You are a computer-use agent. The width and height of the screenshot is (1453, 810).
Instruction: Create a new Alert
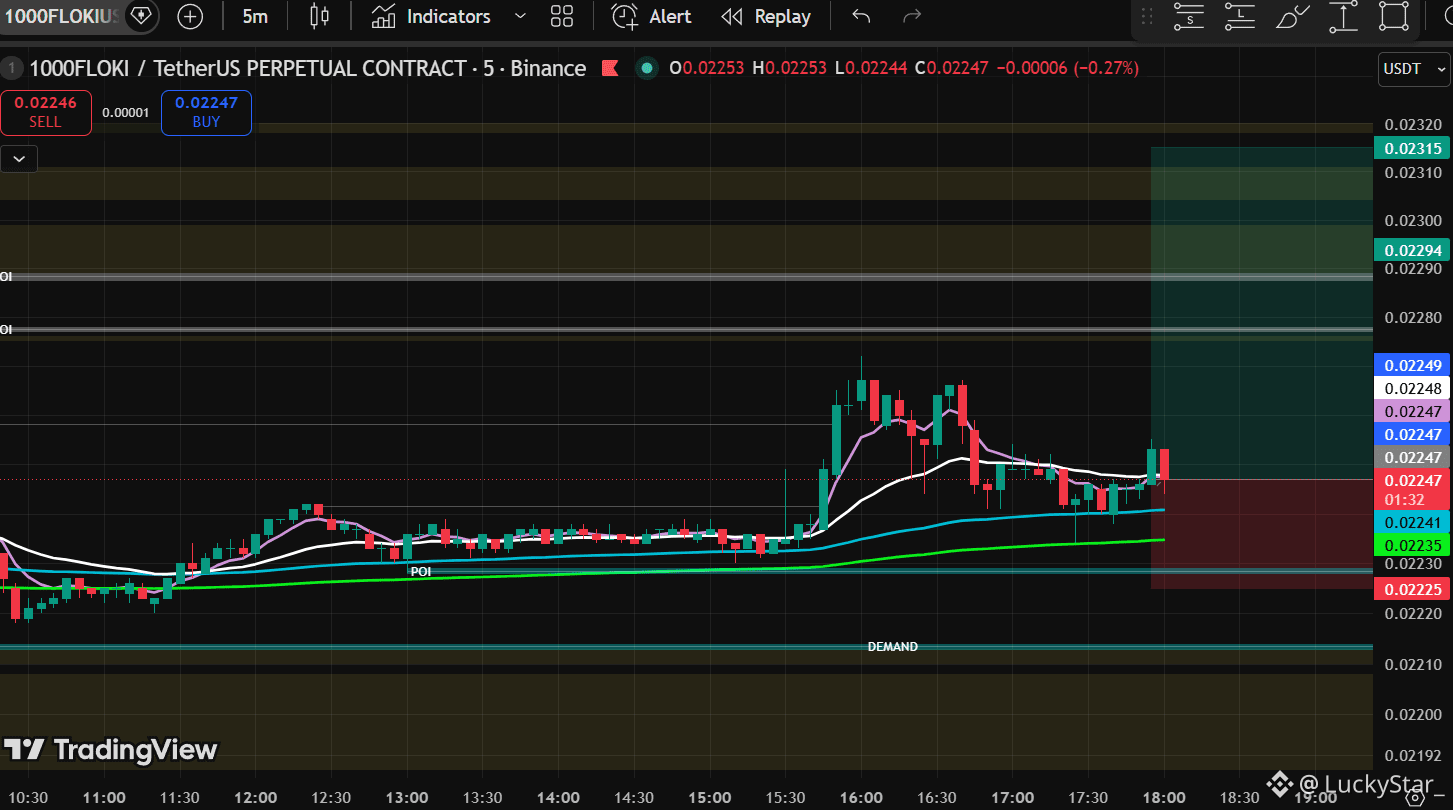click(x=652, y=16)
